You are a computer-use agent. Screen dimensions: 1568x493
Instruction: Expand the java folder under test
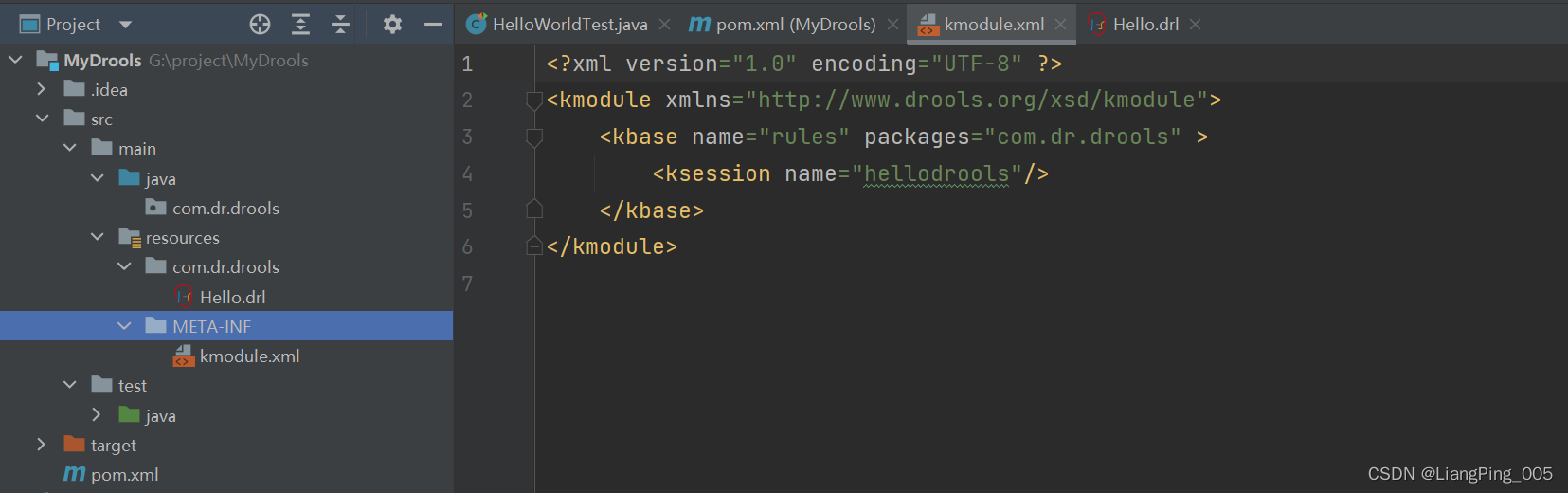[97, 415]
